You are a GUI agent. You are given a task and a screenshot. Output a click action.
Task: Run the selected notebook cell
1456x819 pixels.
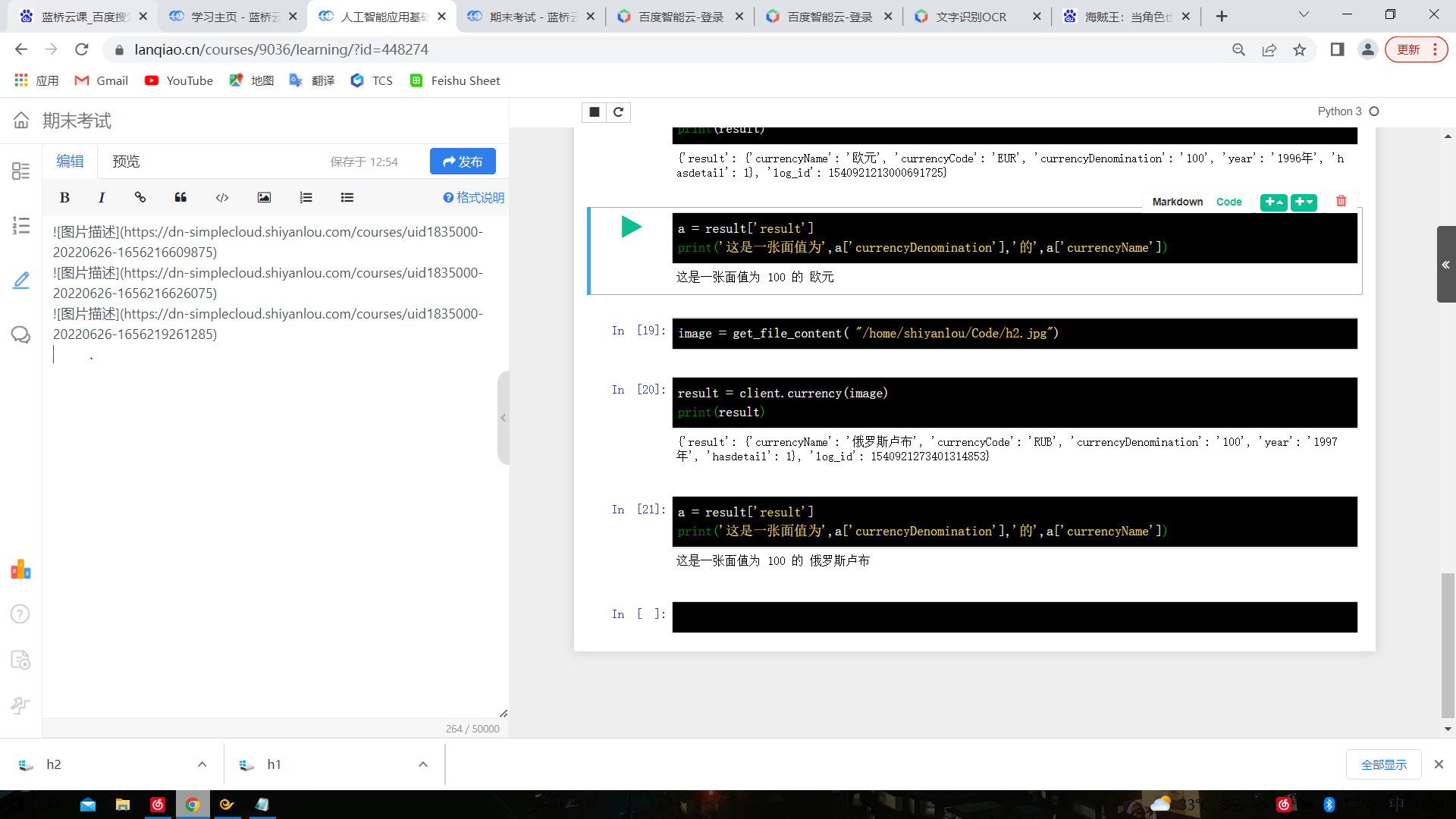pyautogui.click(x=631, y=227)
